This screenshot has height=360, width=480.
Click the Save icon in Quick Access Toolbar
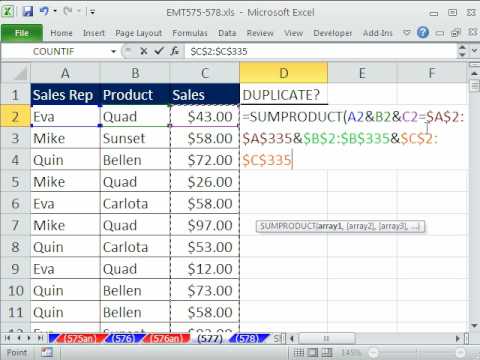click(28, 12)
